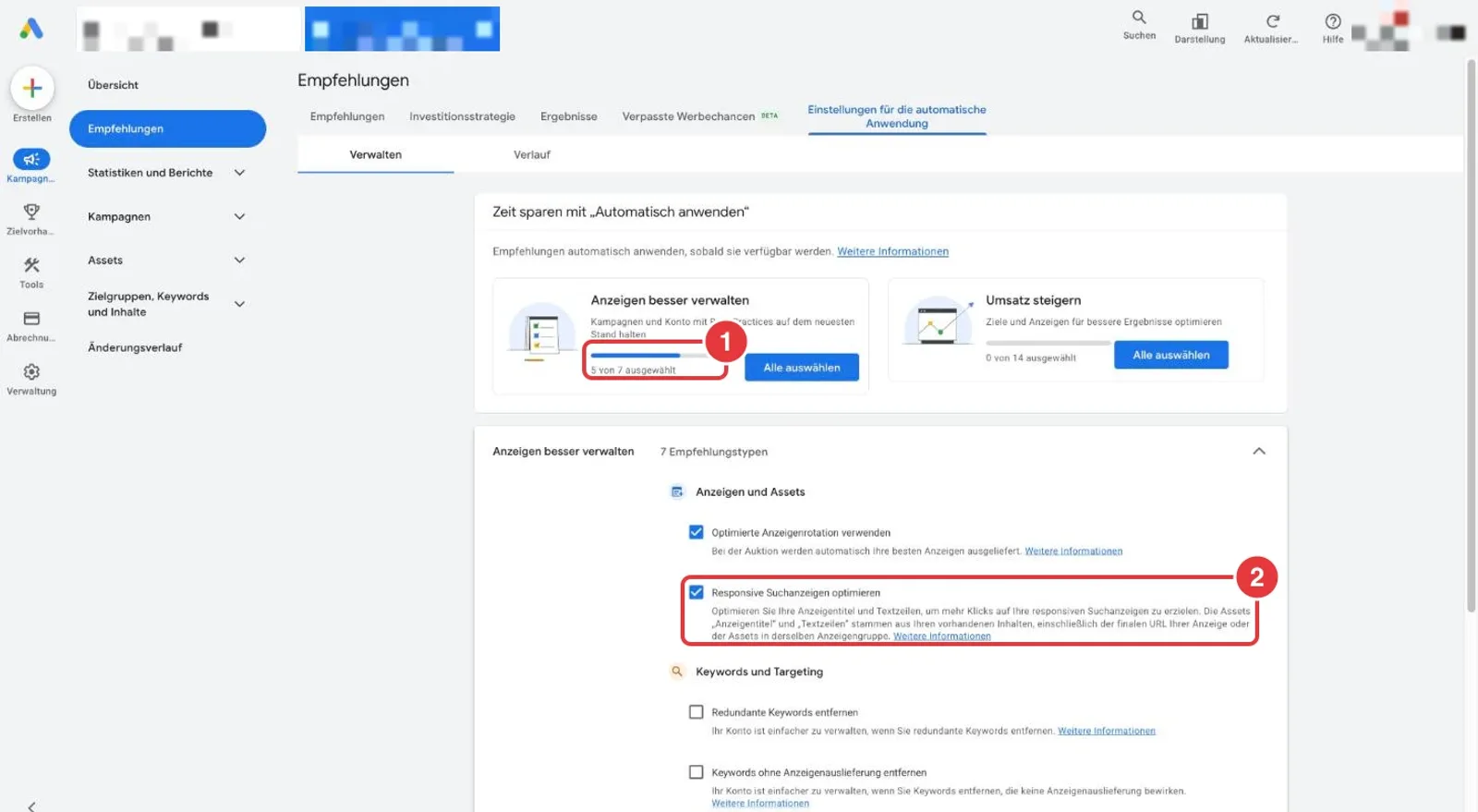Check Redundante Keywords entfernen

(x=697, y=711)
